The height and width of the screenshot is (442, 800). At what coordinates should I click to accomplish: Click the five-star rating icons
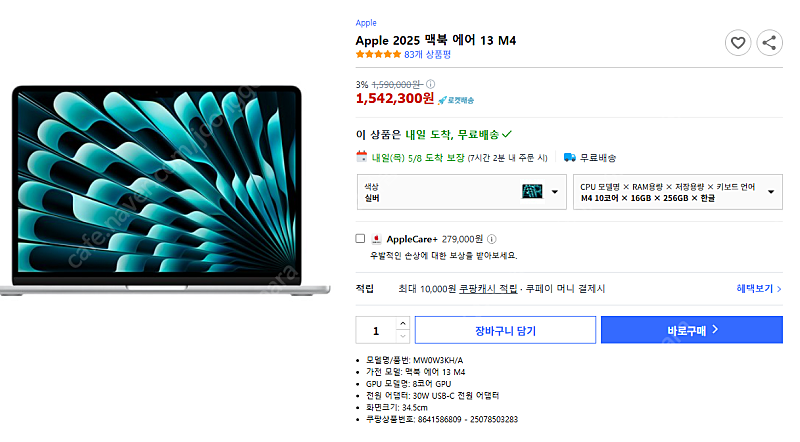(x=378, y=54)
